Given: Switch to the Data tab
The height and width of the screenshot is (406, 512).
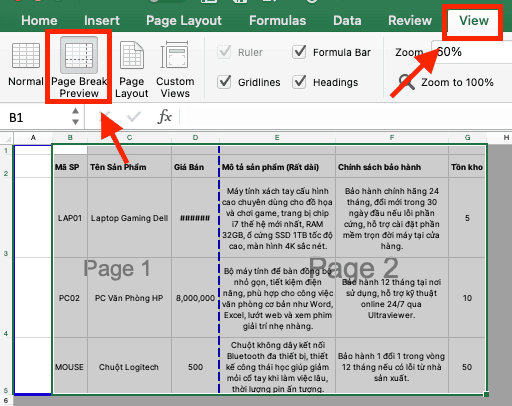Looking at the screenshot, I should 347,21.
